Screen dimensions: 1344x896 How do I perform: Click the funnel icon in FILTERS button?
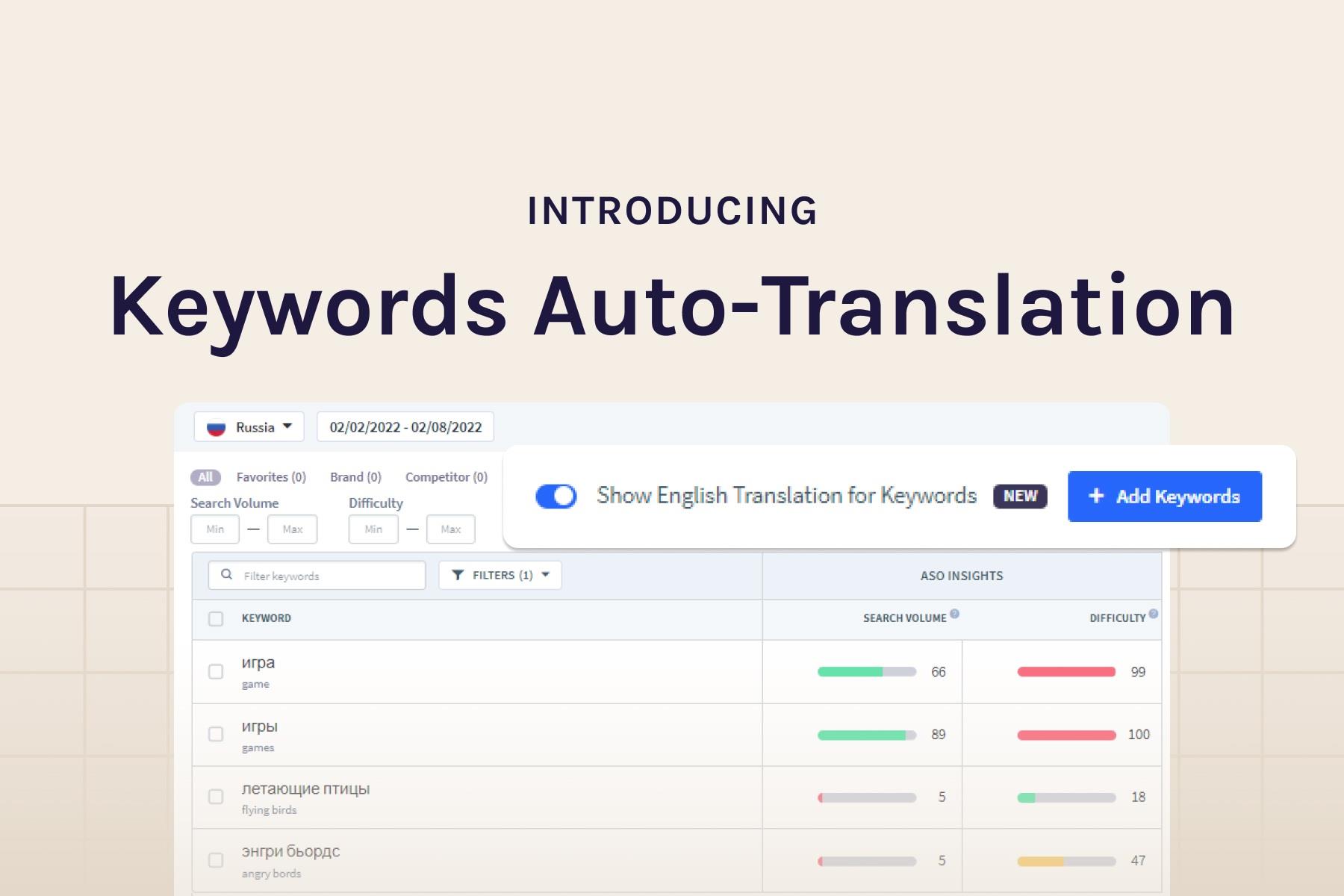[x=458, y=574]
